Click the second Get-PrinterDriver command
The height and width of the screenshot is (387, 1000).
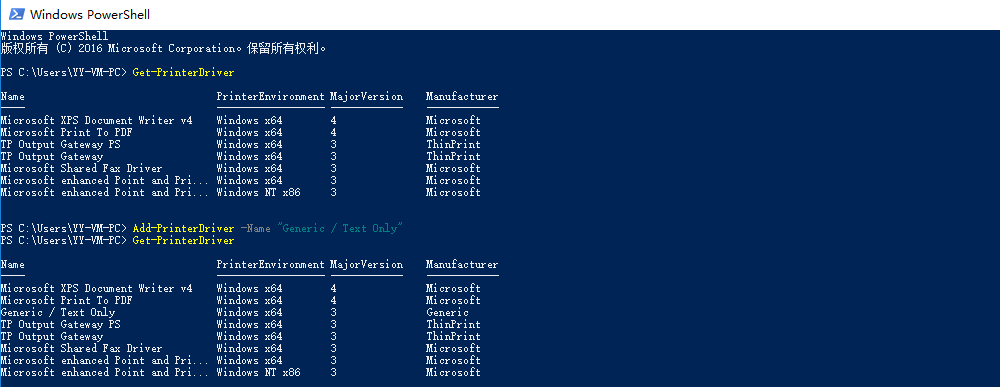click(x=184, y=240)
